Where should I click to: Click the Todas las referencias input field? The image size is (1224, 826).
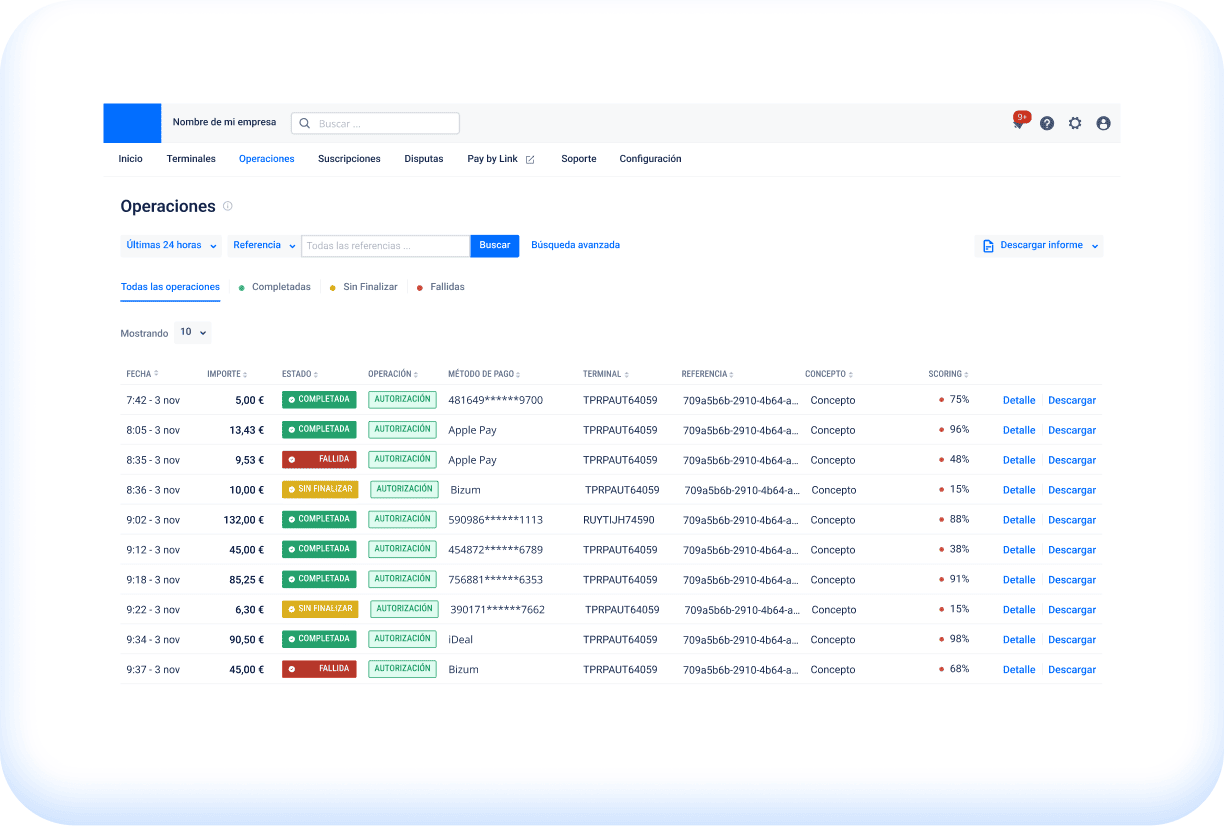[x=385, y=245]
